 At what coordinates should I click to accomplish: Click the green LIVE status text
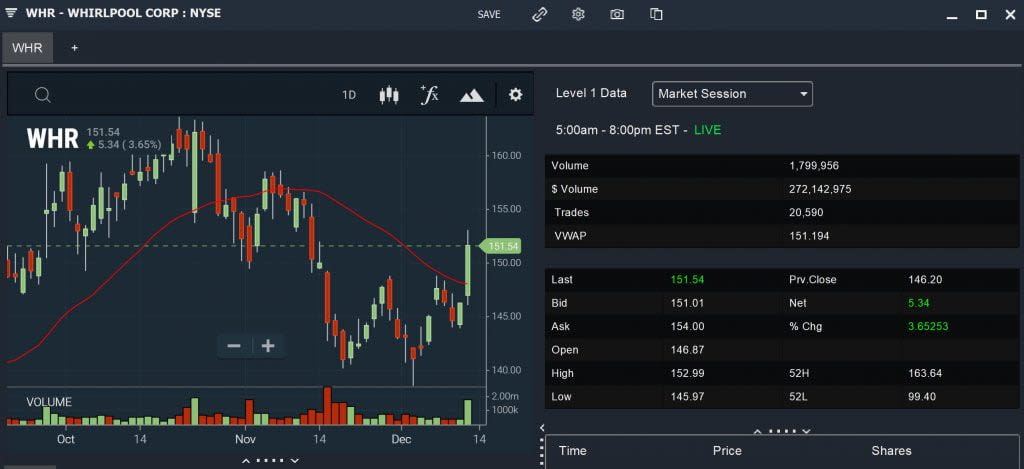click(707, 131)
